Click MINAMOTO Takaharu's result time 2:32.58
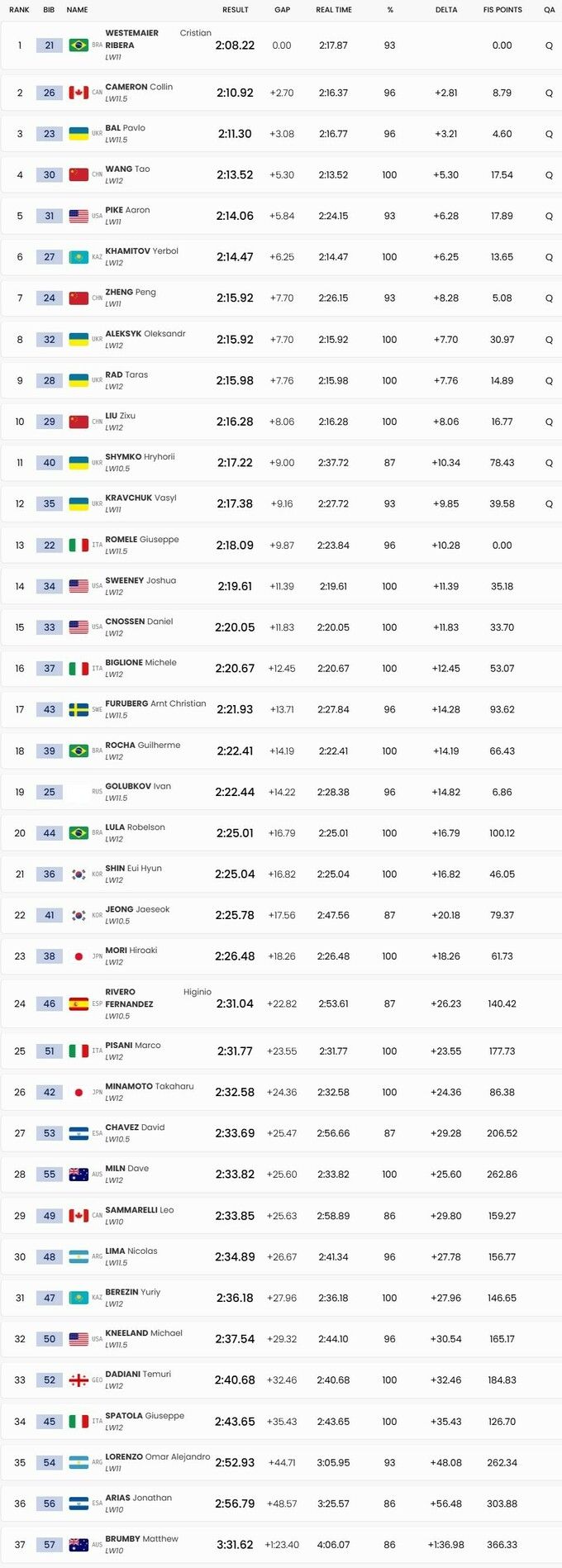The image size is (562, 1568). point(235,1092)
